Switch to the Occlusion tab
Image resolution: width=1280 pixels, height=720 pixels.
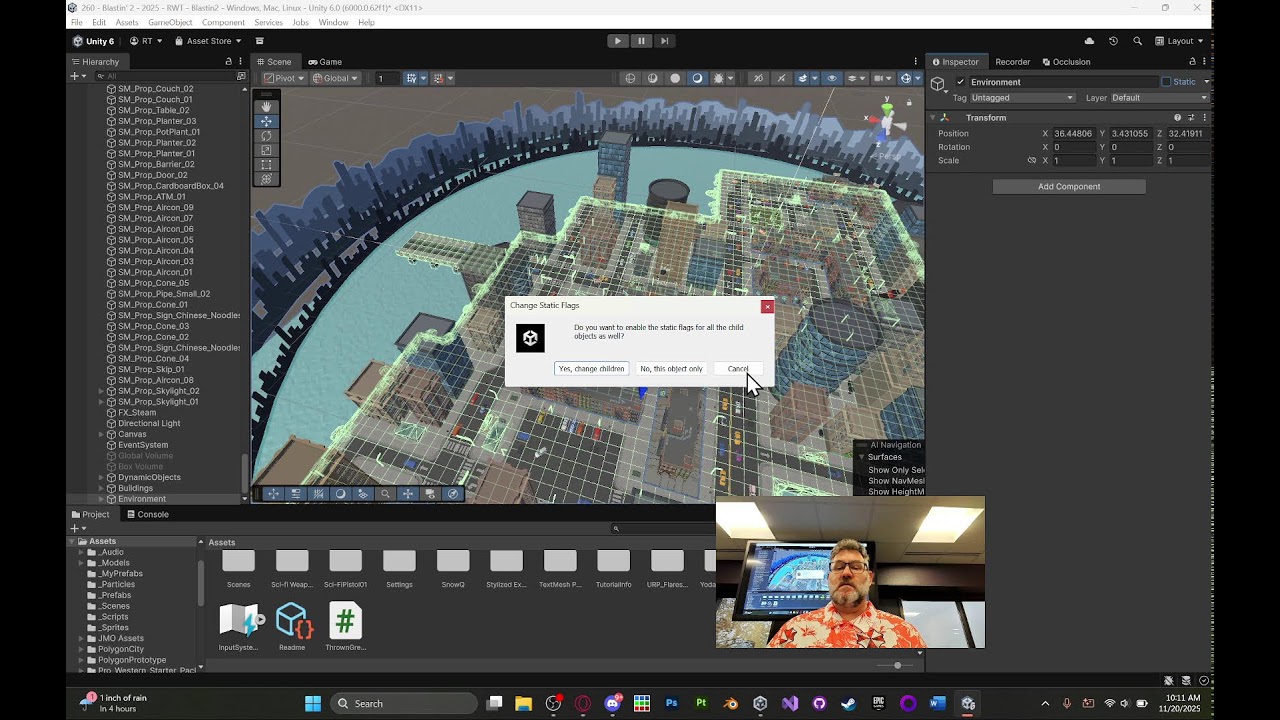(x=1065, y=62)
